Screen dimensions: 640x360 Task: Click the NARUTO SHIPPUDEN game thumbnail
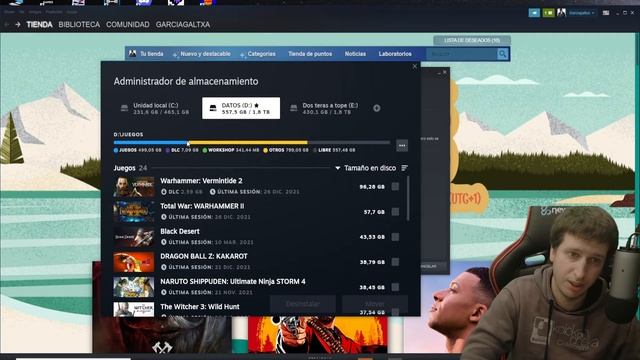(x=134, y=287)
